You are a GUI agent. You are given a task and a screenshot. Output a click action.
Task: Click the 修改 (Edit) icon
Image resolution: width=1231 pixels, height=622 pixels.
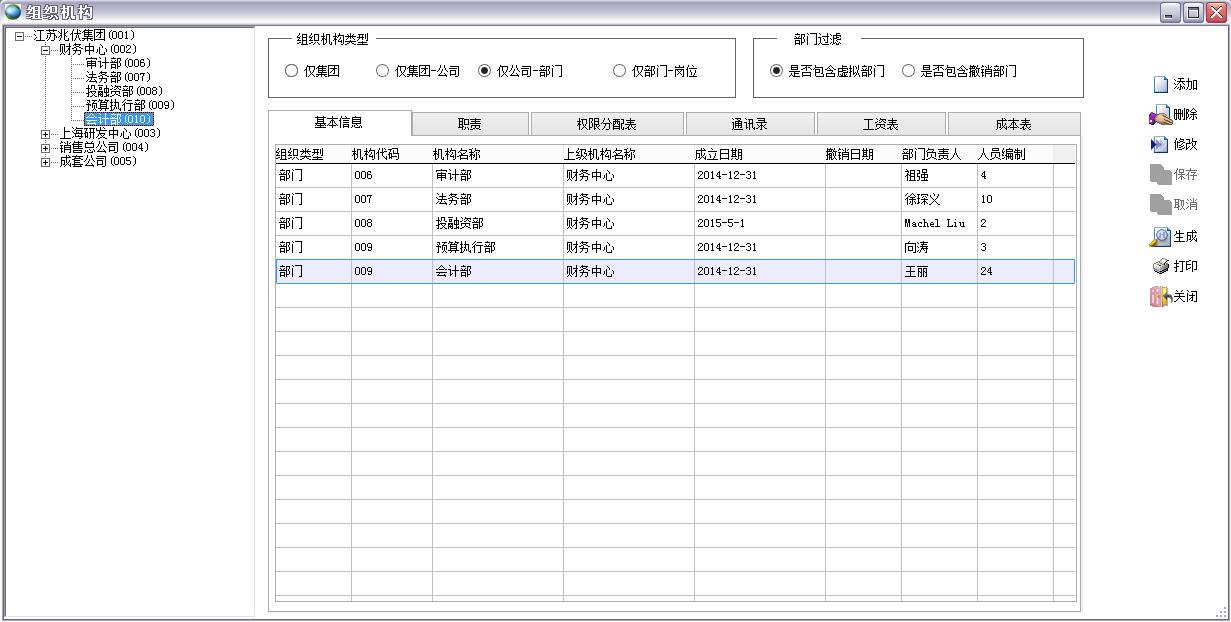point(1160,145)
